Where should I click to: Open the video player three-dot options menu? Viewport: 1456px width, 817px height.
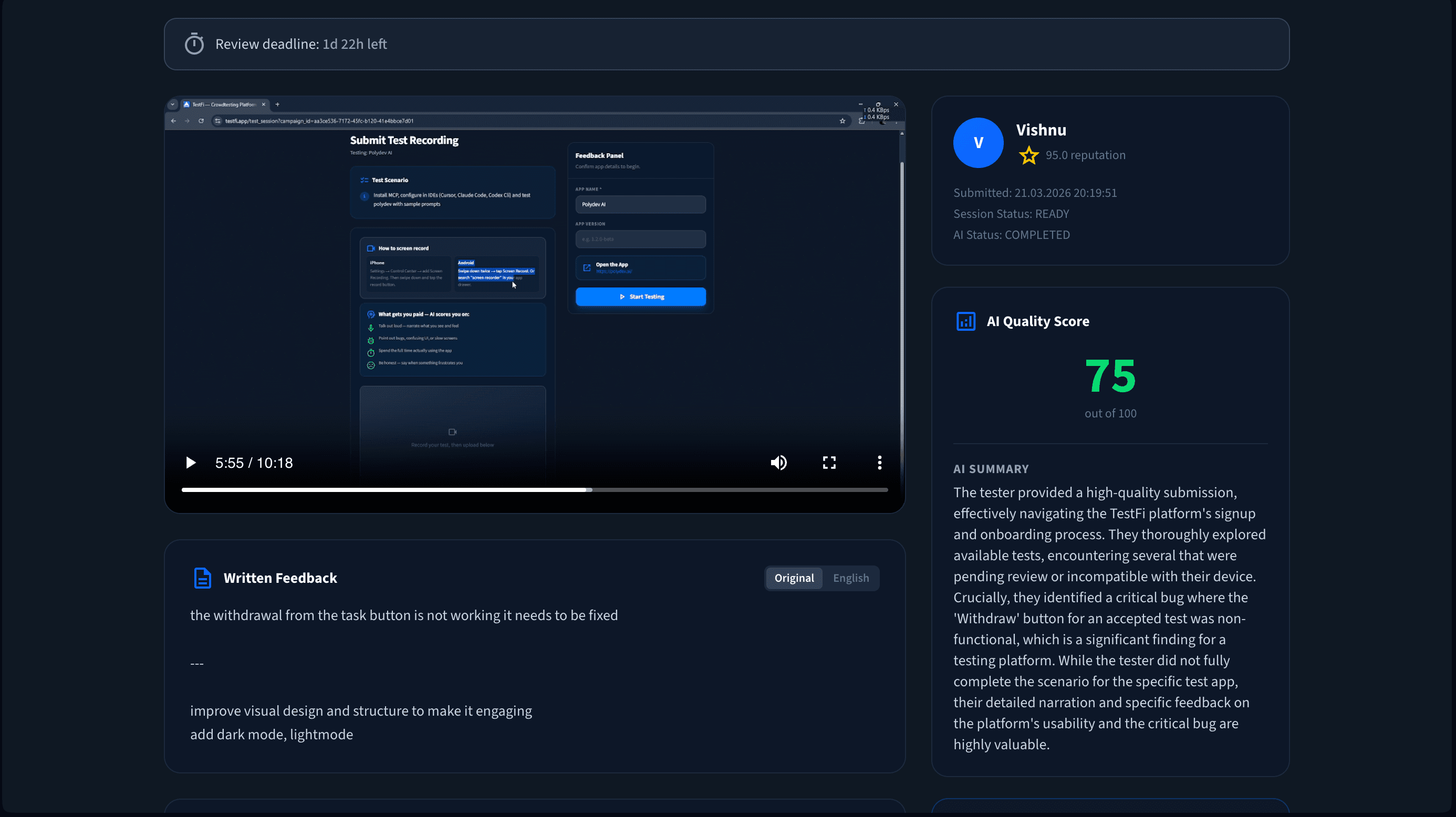tap(879, 462)
